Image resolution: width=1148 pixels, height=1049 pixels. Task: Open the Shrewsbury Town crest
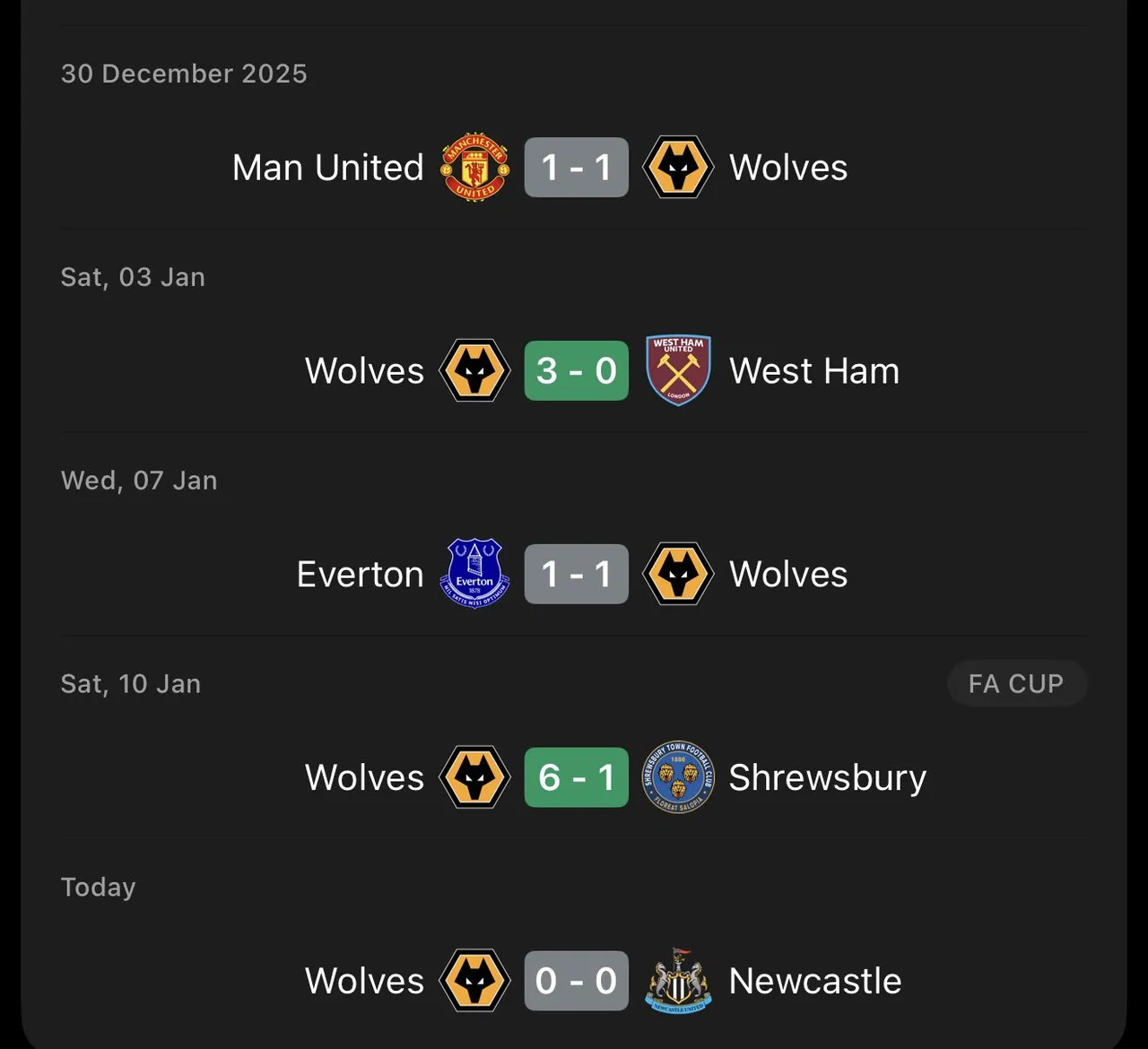click(678, 777)
